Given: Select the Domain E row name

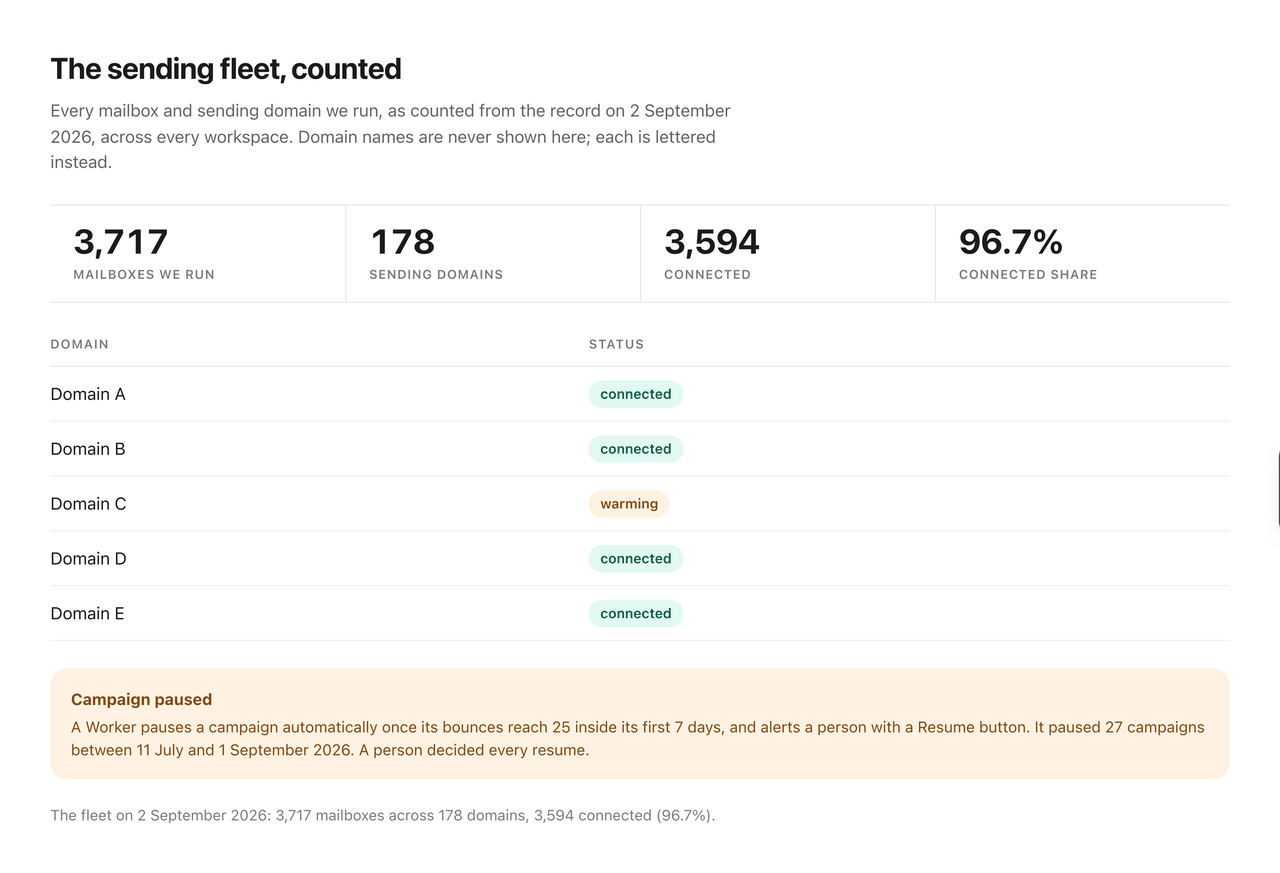Looking at the screenshot, I should tap(88, 614).
